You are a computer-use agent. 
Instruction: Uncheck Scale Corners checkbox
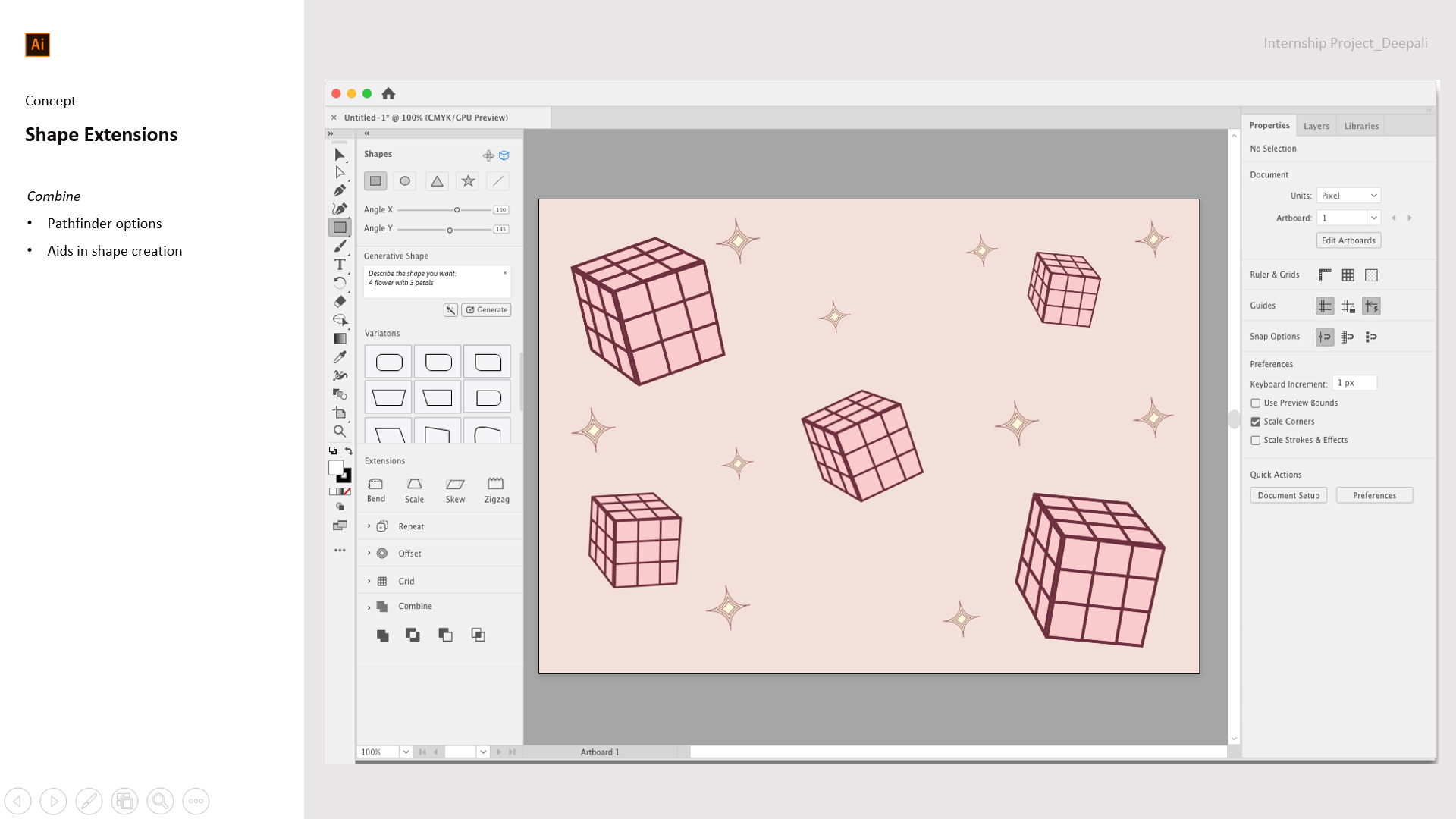[1255, 422]
